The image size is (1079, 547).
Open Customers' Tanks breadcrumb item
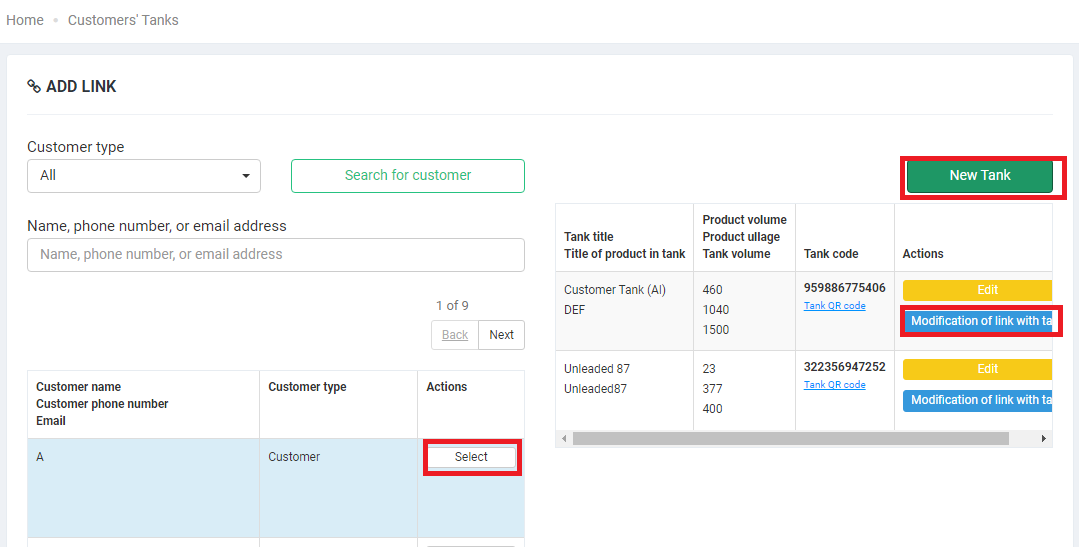tap(123, 20)
